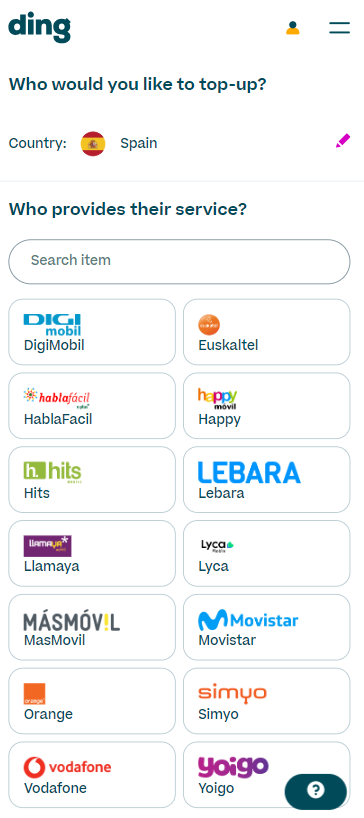Pick the Llamaya provider
Screen dimensions: 364x818
click(x=92, y=553)
